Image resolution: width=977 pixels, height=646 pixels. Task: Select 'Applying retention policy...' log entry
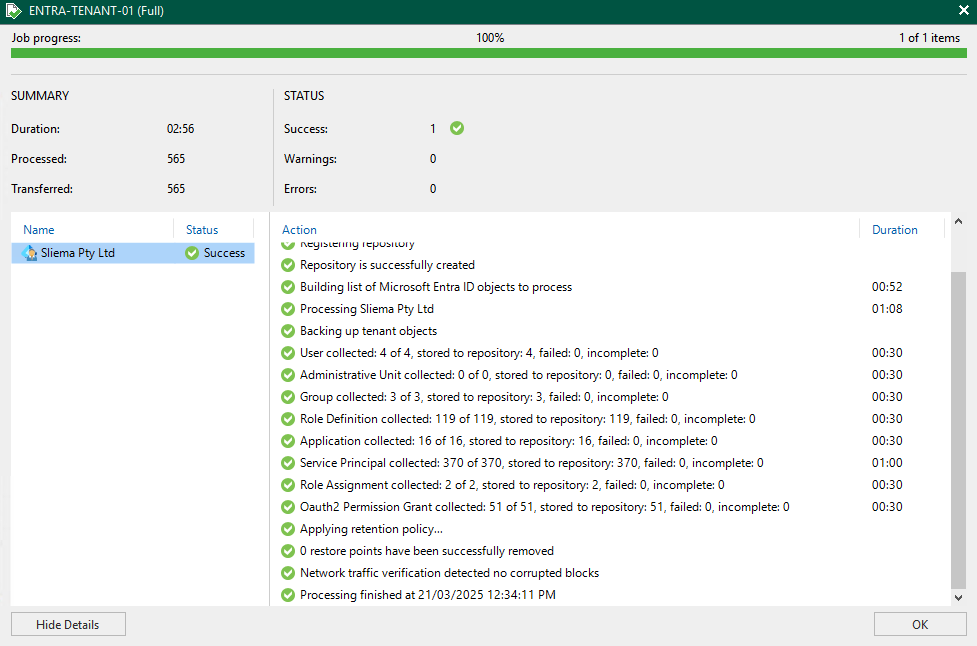[x=371, y=529]
